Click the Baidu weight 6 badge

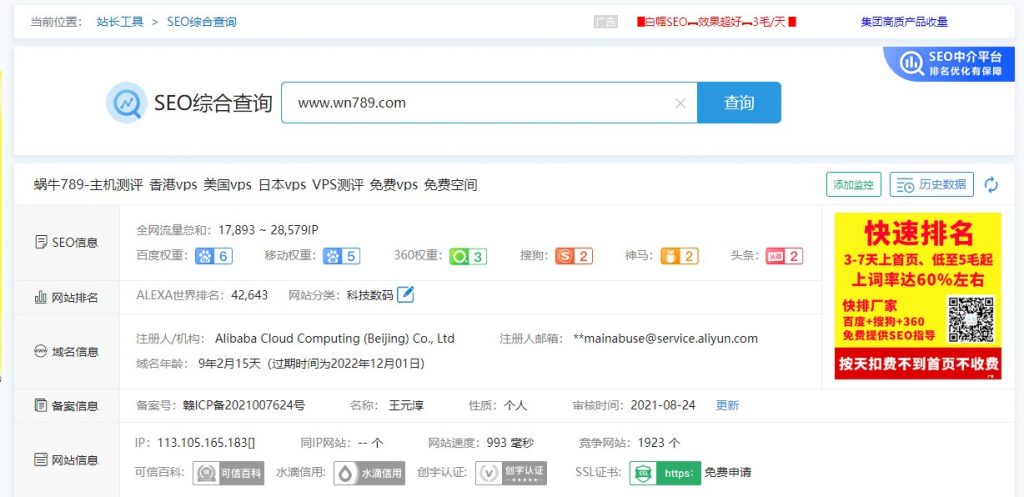tap(213, 256)
